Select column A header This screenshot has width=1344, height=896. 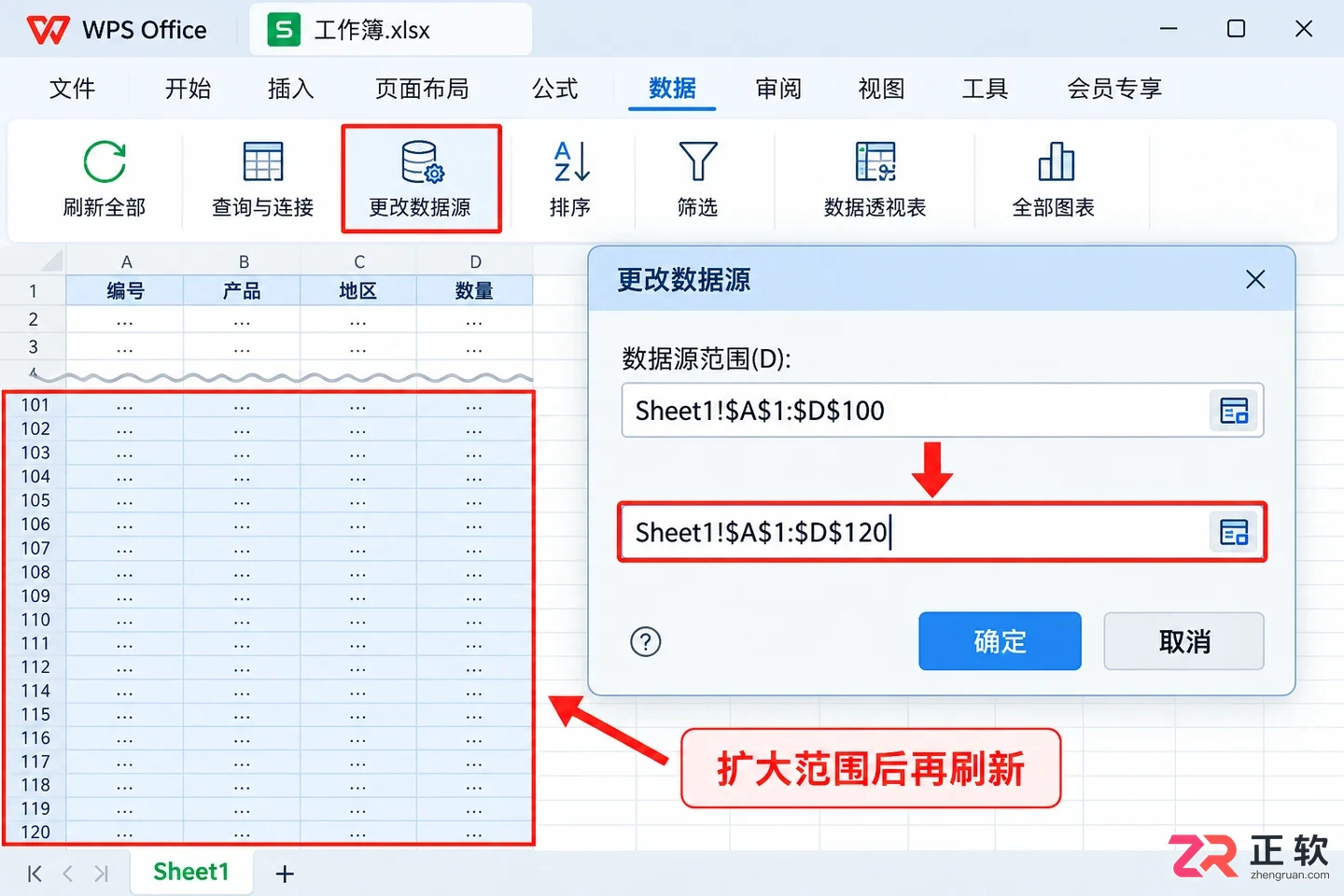point(126,261)
